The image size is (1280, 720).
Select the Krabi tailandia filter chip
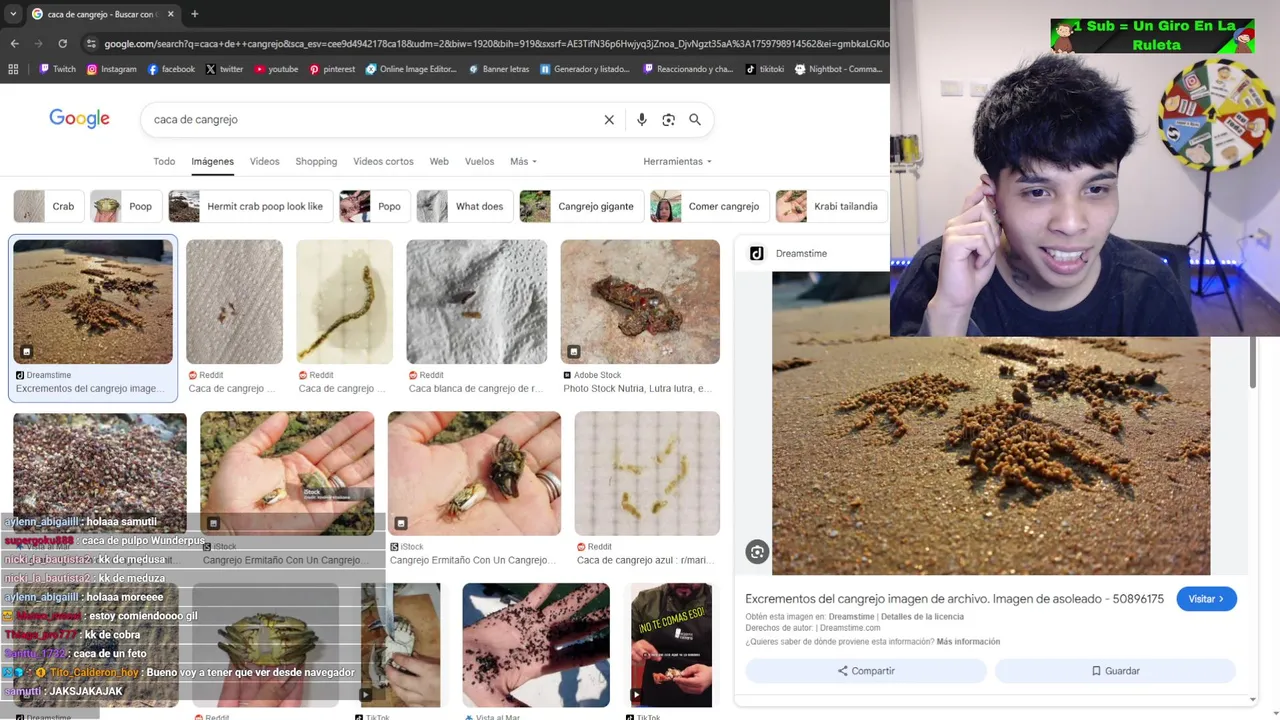pyautogui.click(x=830, y=206)
